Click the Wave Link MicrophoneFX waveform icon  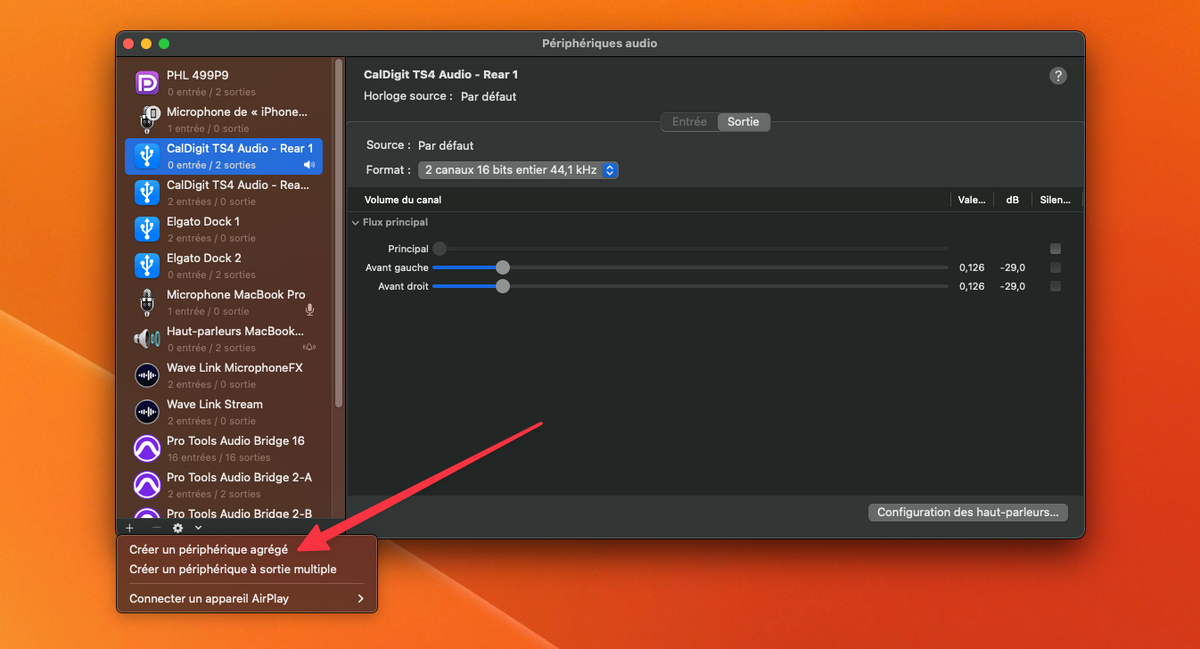coord(147,375)
